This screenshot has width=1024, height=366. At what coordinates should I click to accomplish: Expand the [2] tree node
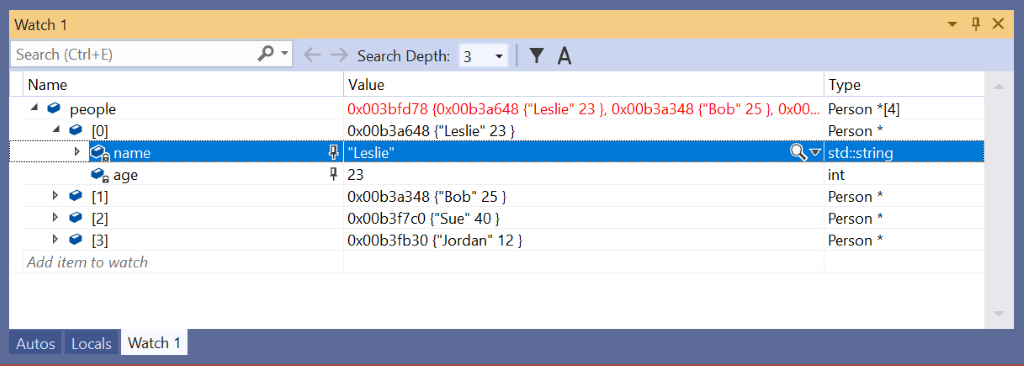coord(56,218)
